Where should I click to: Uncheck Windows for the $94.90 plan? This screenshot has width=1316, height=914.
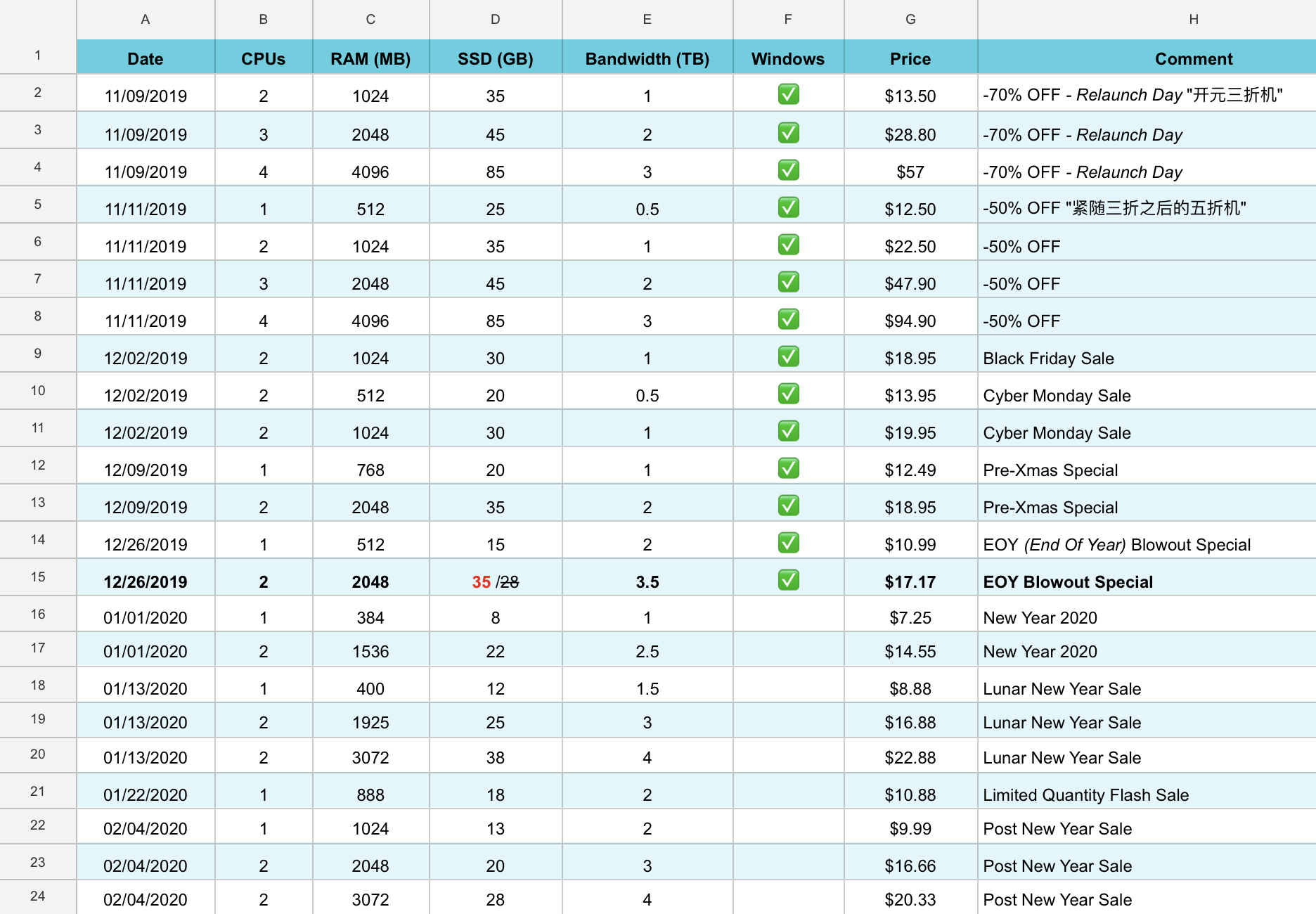click(788, 319)
